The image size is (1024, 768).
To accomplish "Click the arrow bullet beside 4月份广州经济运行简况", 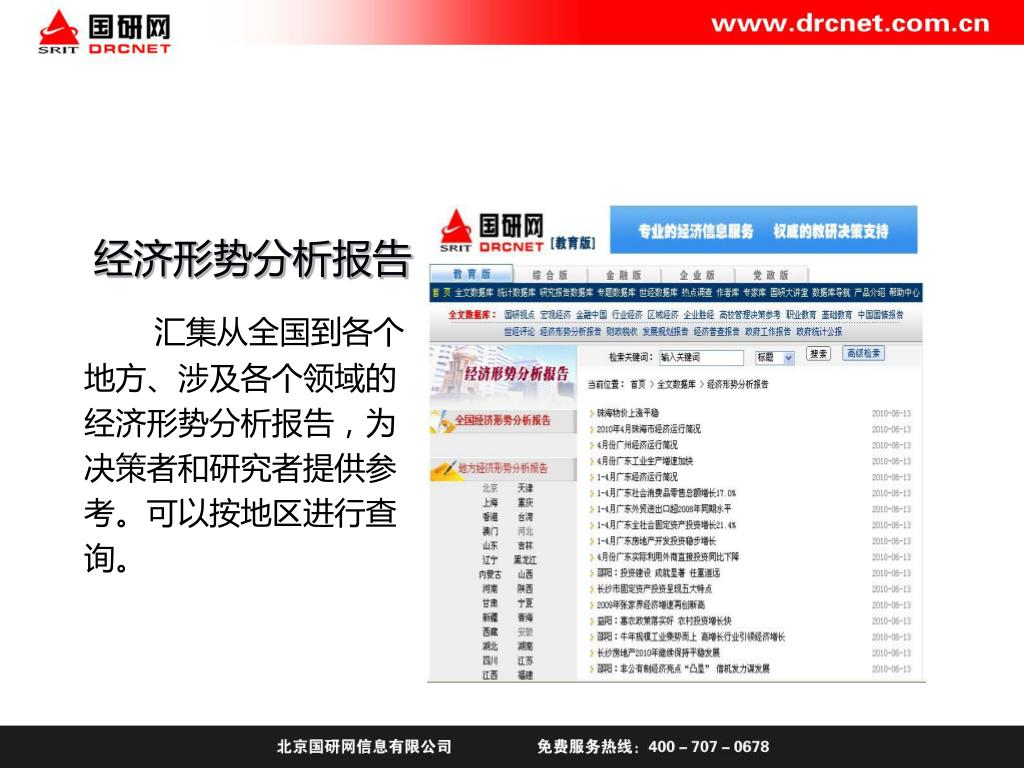I will tap(592, 445).
